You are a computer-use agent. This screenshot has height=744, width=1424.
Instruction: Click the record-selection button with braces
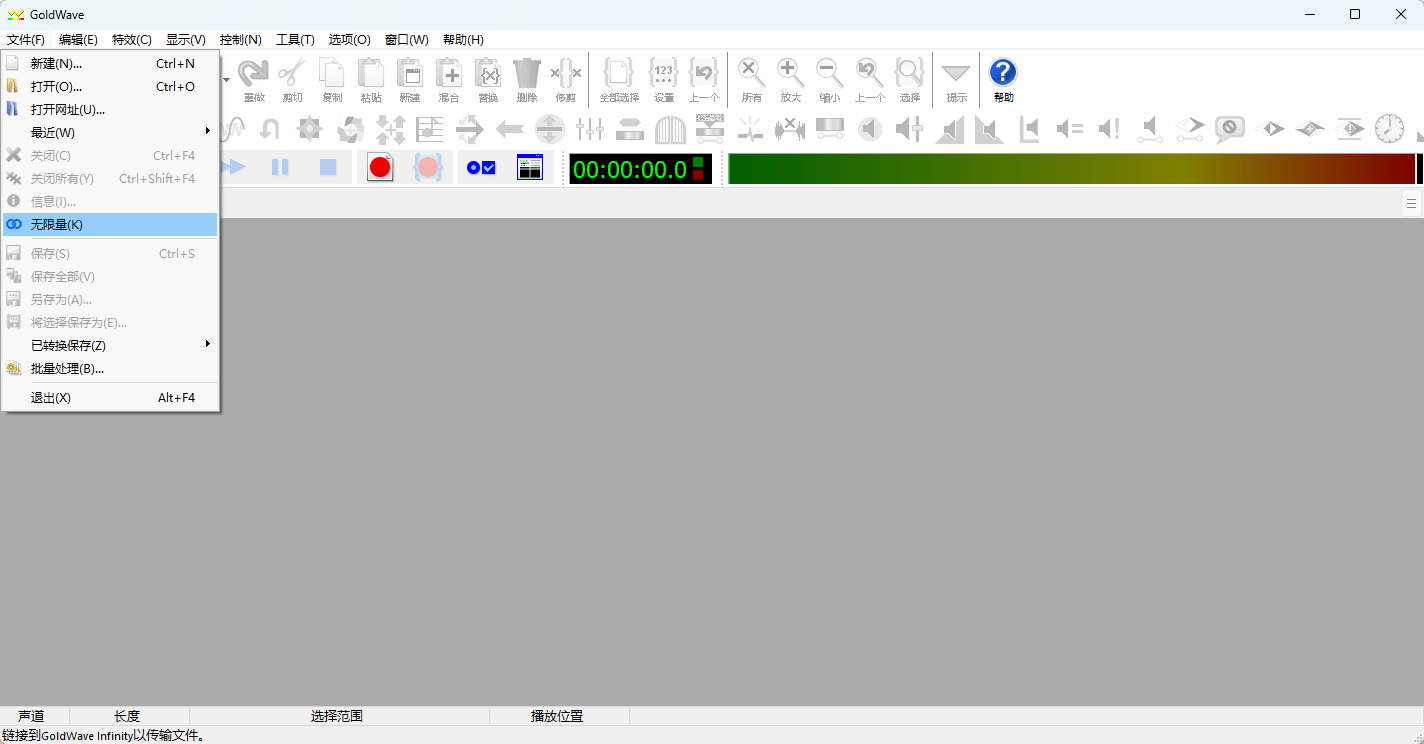coord(428,167)
